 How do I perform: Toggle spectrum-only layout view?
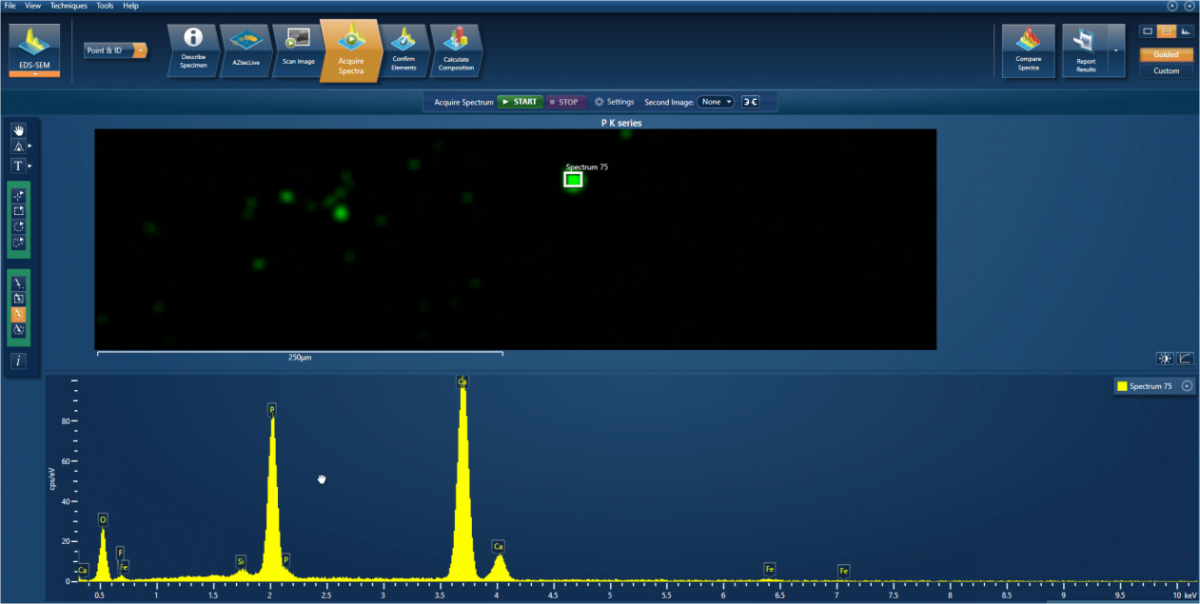point(1186,31)
